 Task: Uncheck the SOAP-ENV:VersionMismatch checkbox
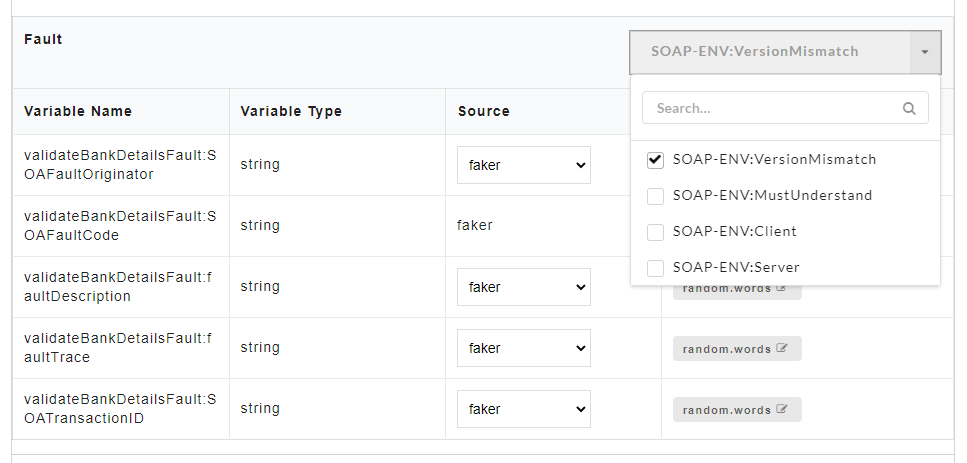656,160
